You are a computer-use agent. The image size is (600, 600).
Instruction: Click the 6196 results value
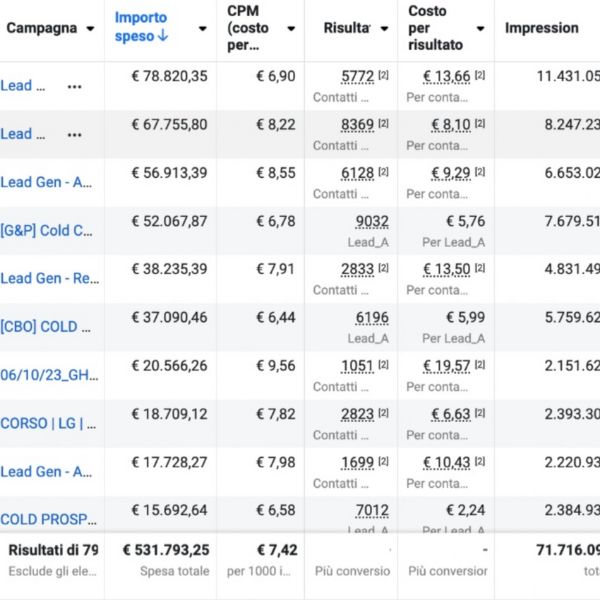372,318
